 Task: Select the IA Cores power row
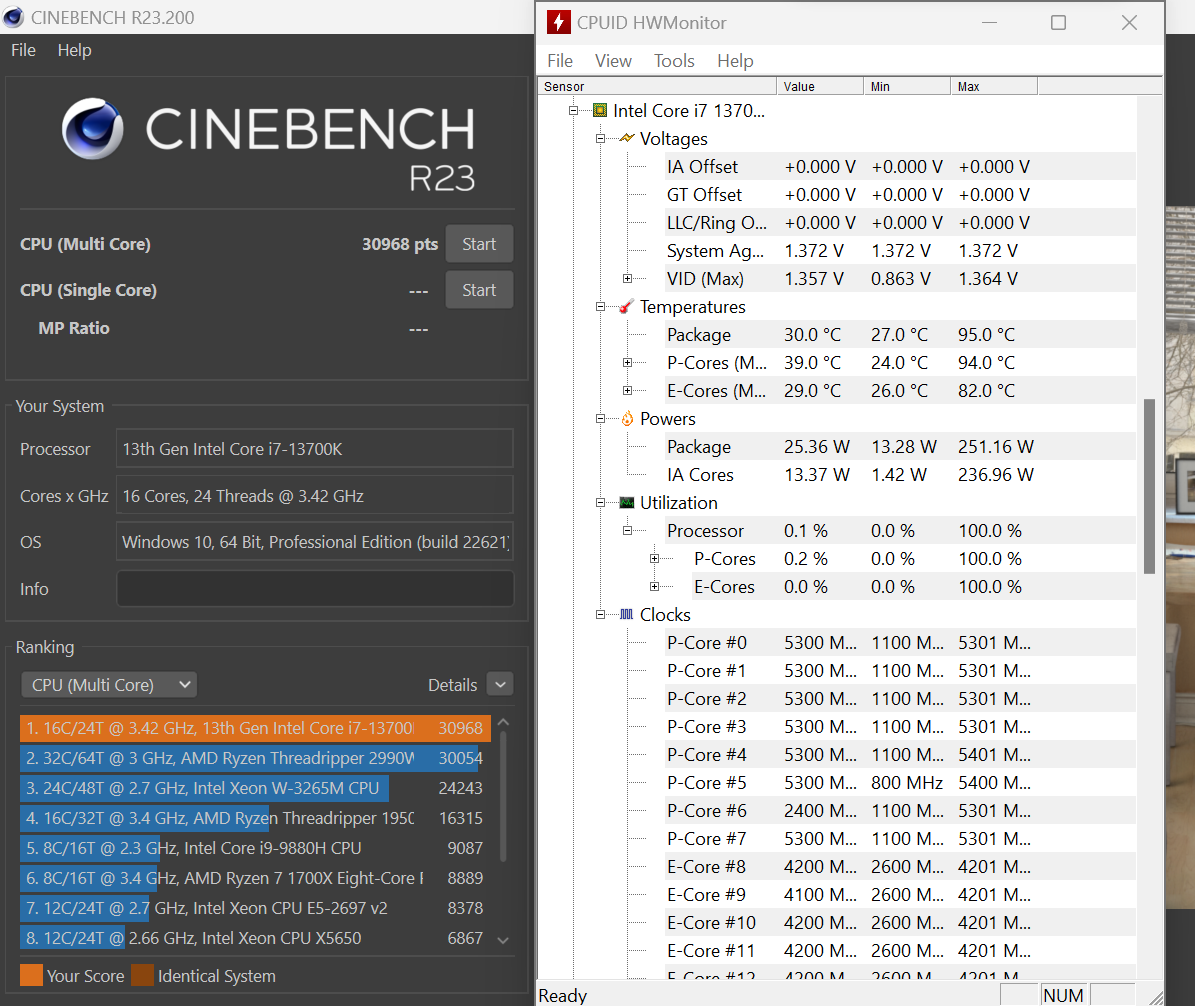click(899, 475)
